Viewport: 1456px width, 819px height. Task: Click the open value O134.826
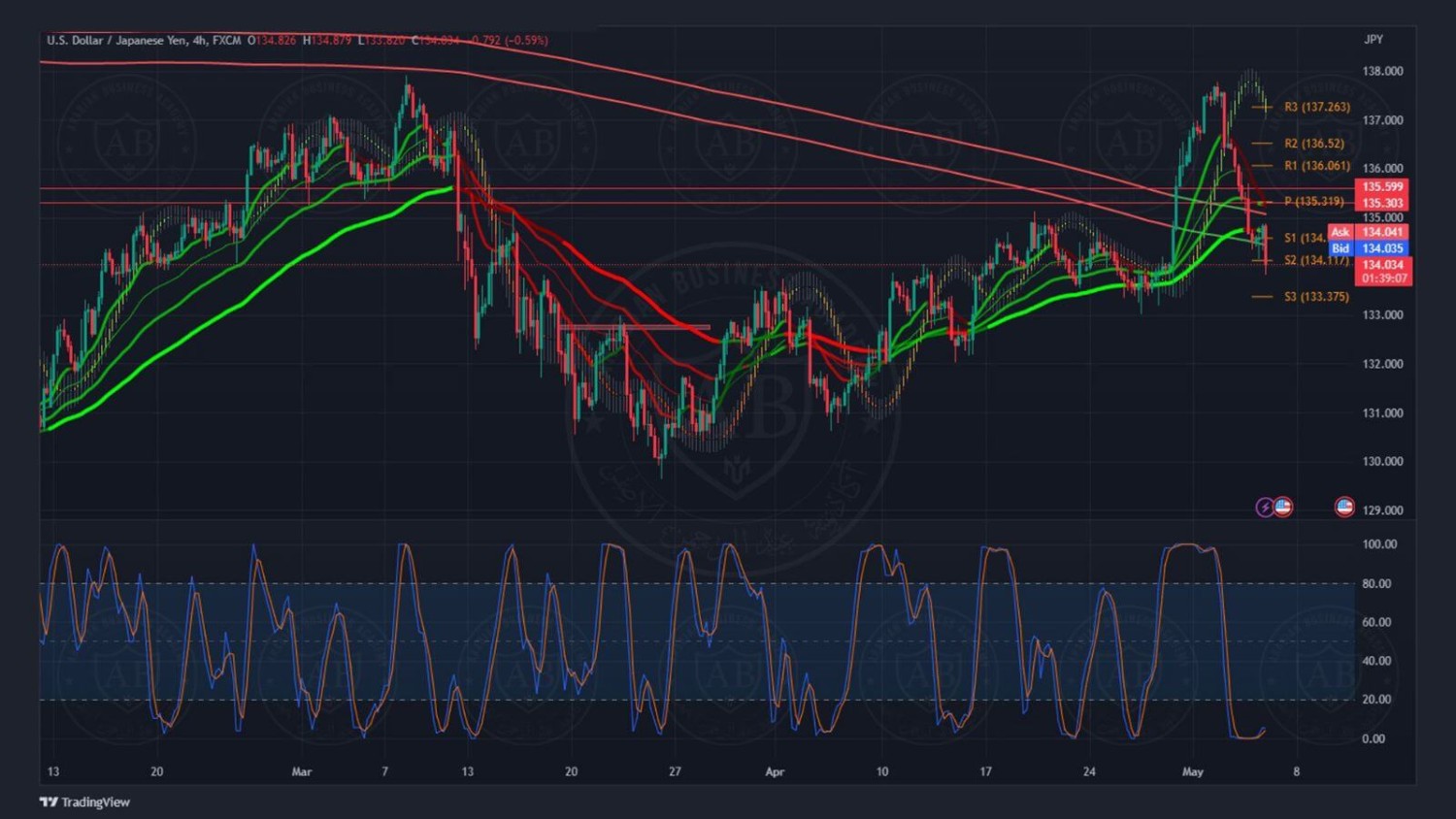[272, 41]
